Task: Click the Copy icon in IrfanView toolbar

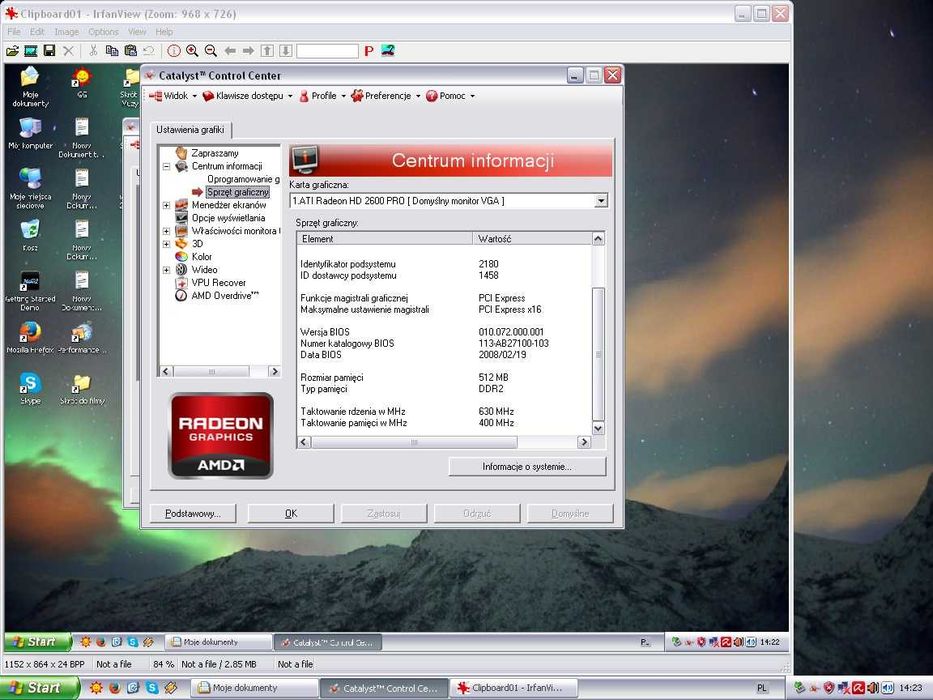Action: point(112,51)
